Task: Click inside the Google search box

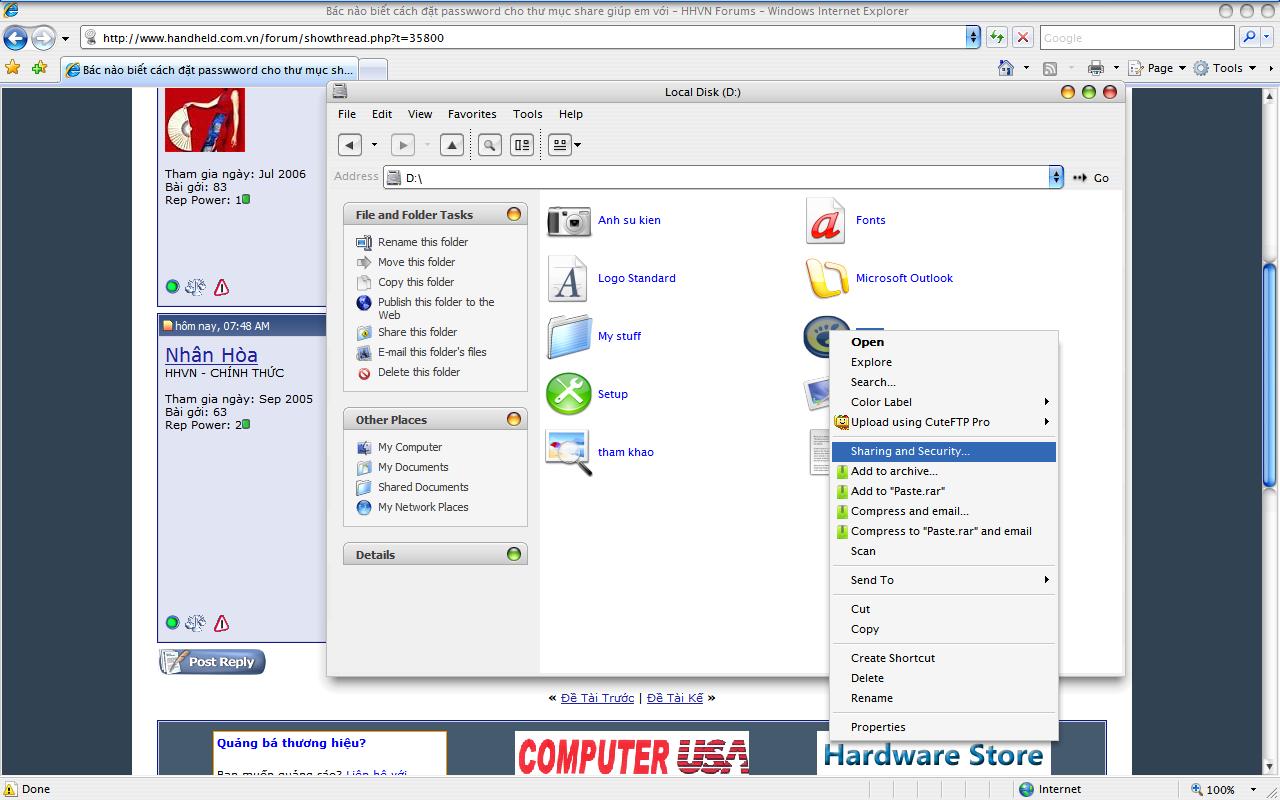Action: click(x=1135, y=38)
